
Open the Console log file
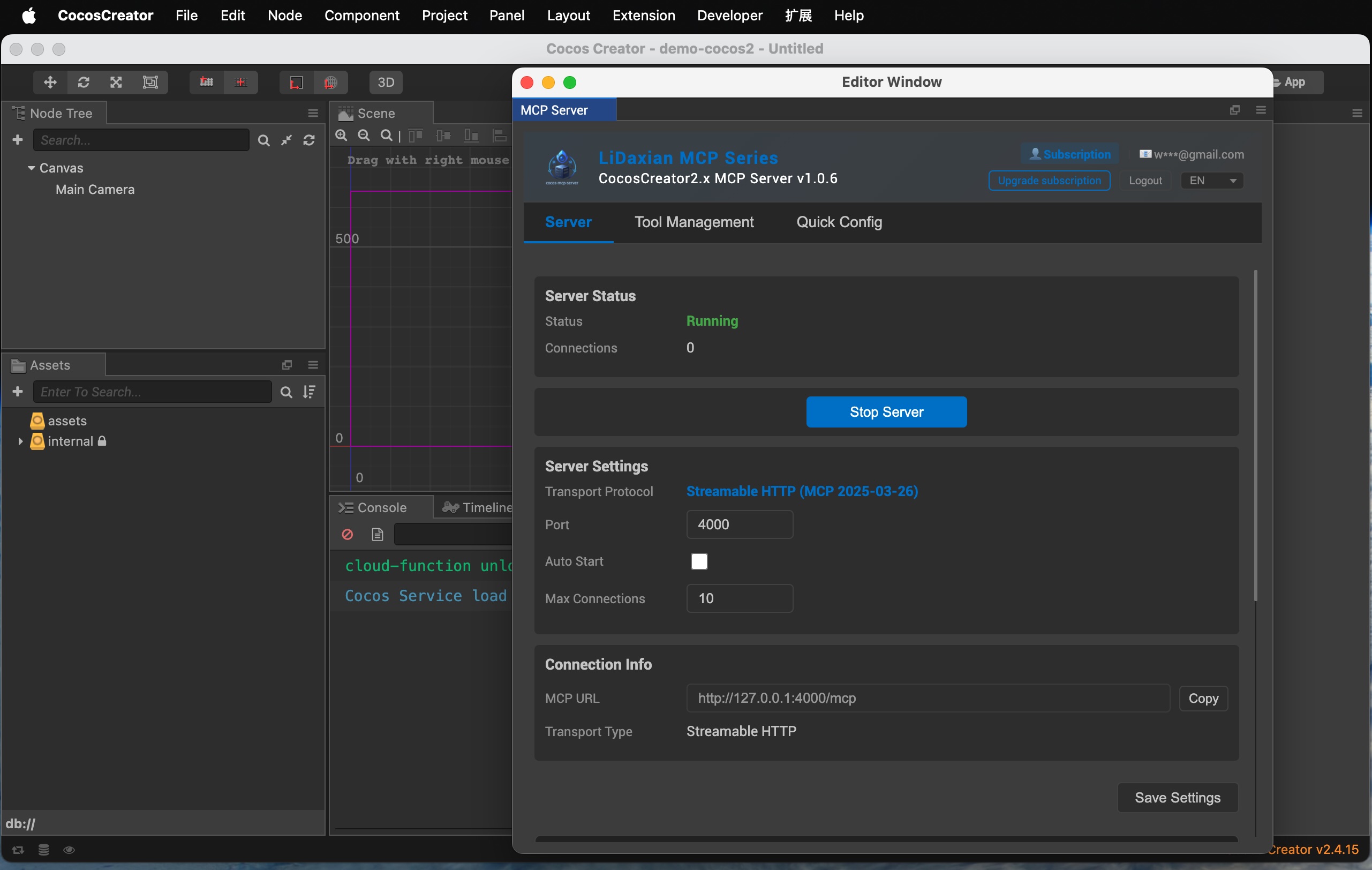(x=377, y=534)
